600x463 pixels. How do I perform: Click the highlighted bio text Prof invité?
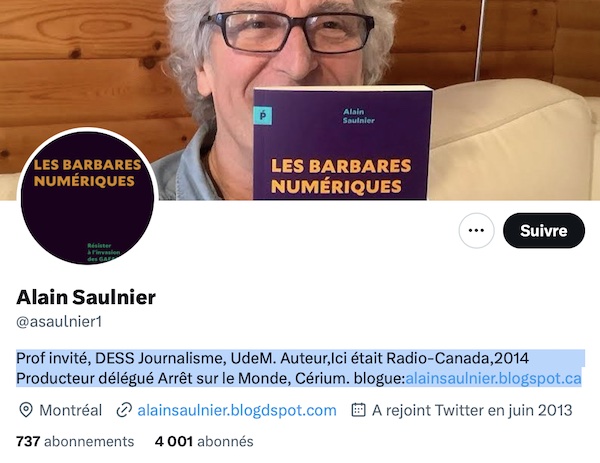point(51,358)
